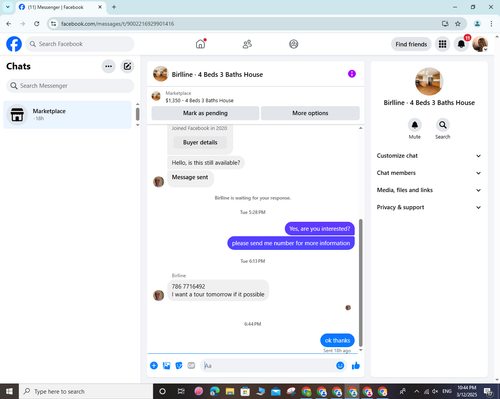Open Windows notification center icon
This screenshot has width=500, height=399.
(489, 391)
